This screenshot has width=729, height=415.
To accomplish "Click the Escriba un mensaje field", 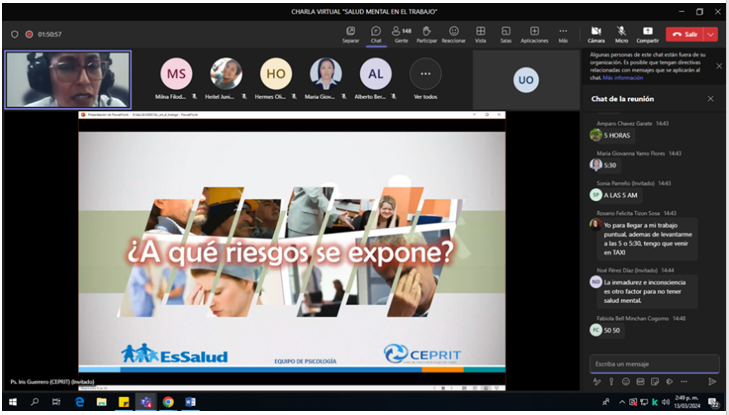I will tap(654, 364).
